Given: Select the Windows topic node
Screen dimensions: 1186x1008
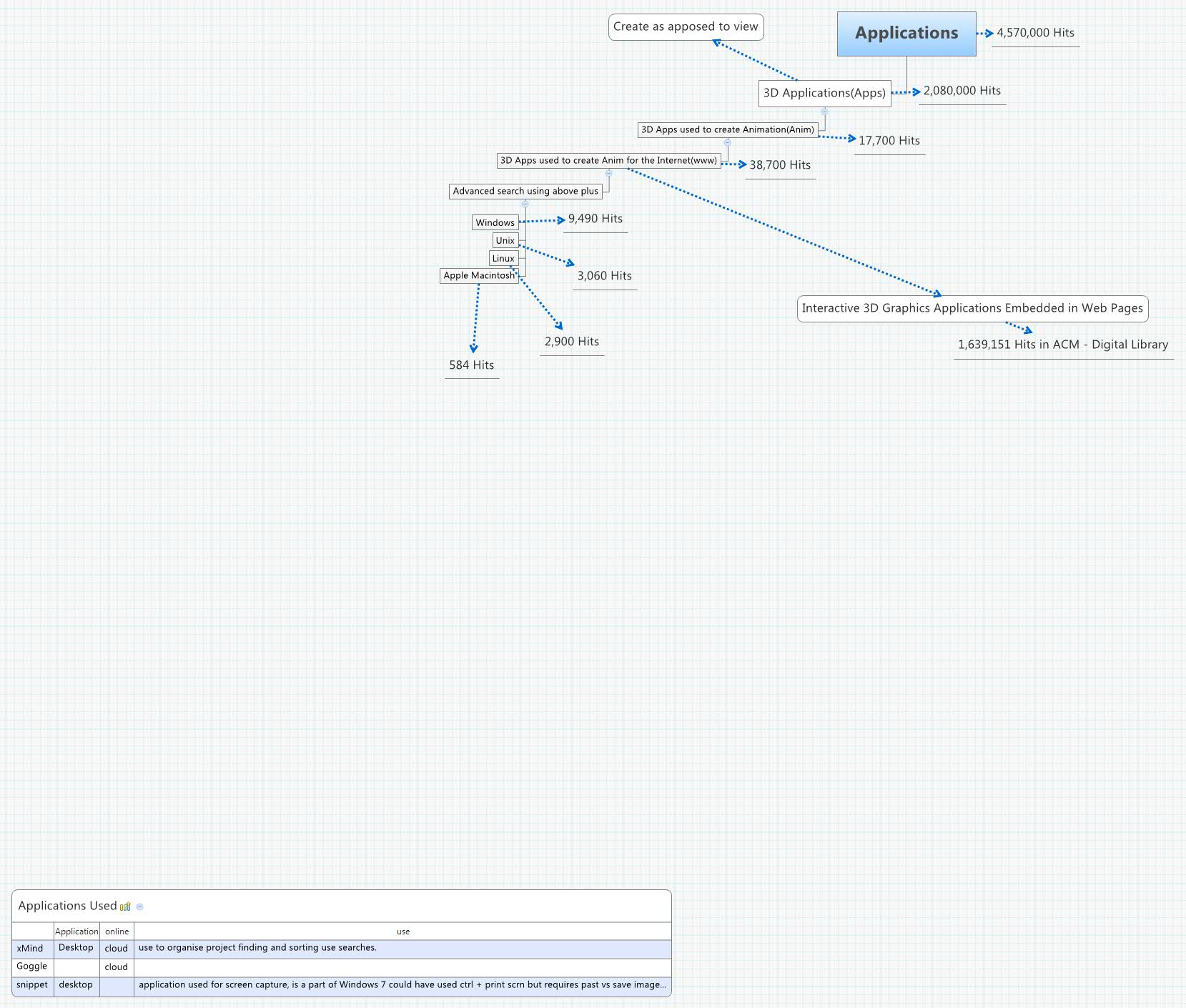Looking at the screenshot, I should tap(495, 222).
